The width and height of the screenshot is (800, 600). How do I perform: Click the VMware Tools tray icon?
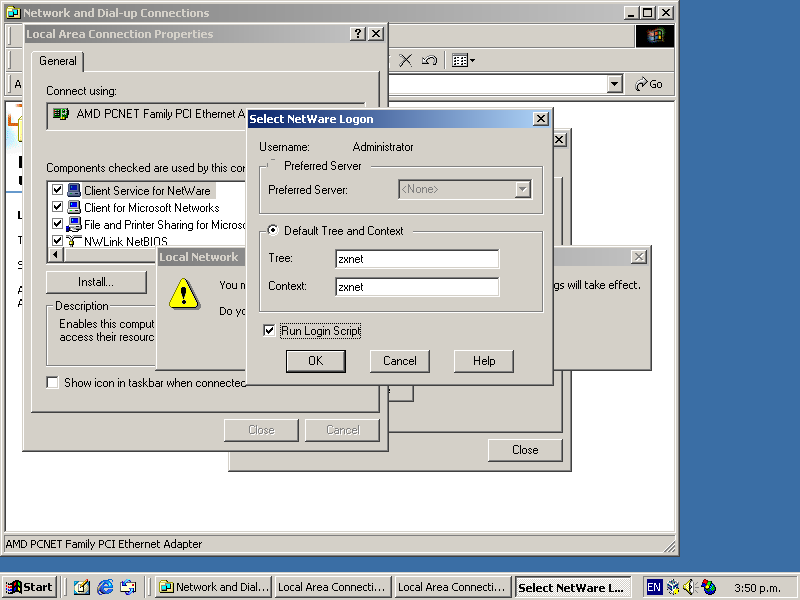tap(673, 587)
